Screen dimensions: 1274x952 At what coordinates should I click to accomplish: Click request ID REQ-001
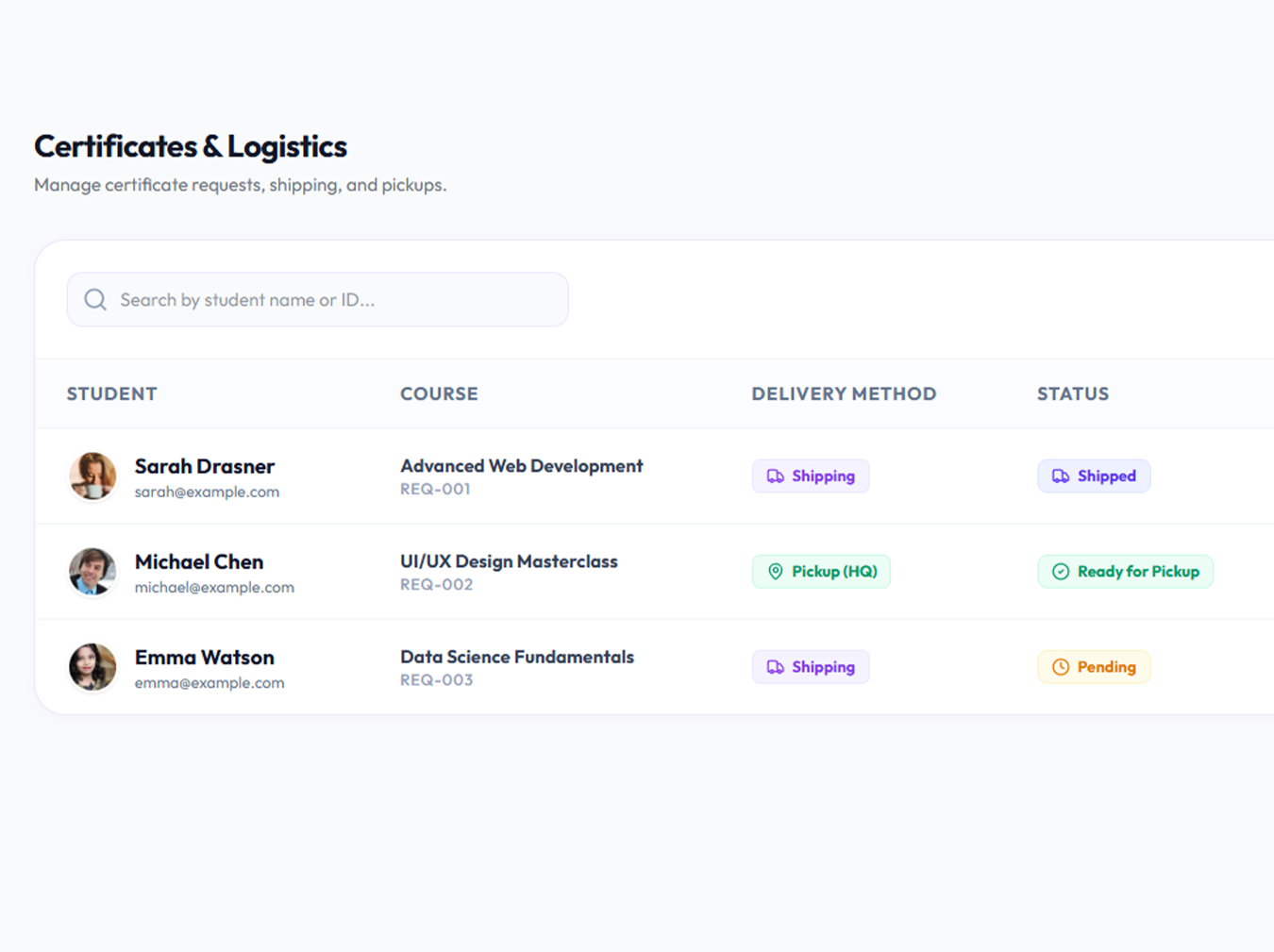pos(435,489)
